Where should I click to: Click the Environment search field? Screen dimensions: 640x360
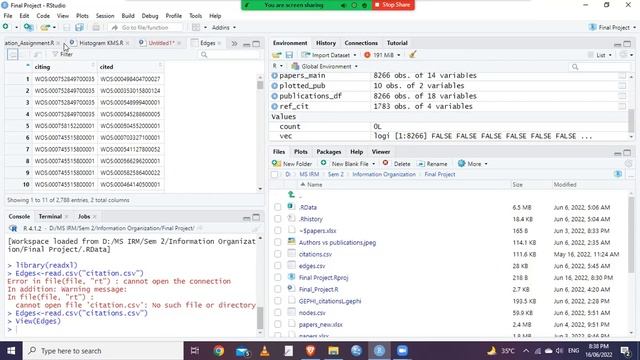pos(600,67)
